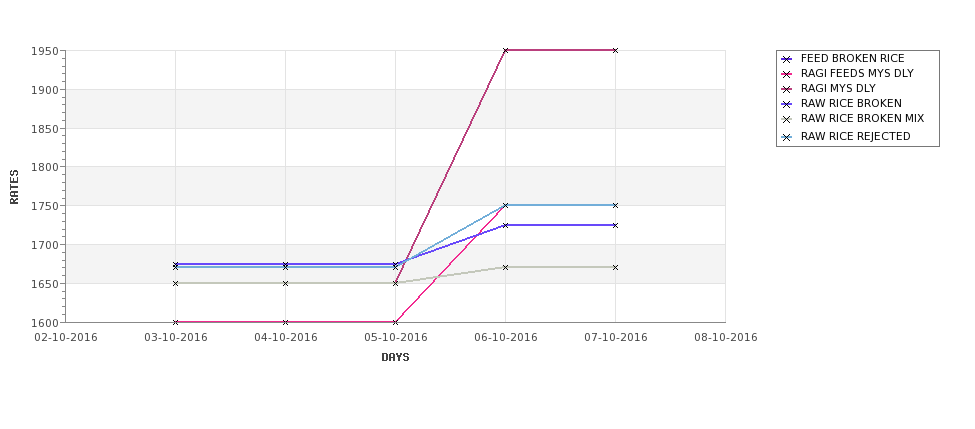Click the 1725 point on 06-10-2016
Image resolution: width=975 pixels, height=429 pixels.
[505, 225]
